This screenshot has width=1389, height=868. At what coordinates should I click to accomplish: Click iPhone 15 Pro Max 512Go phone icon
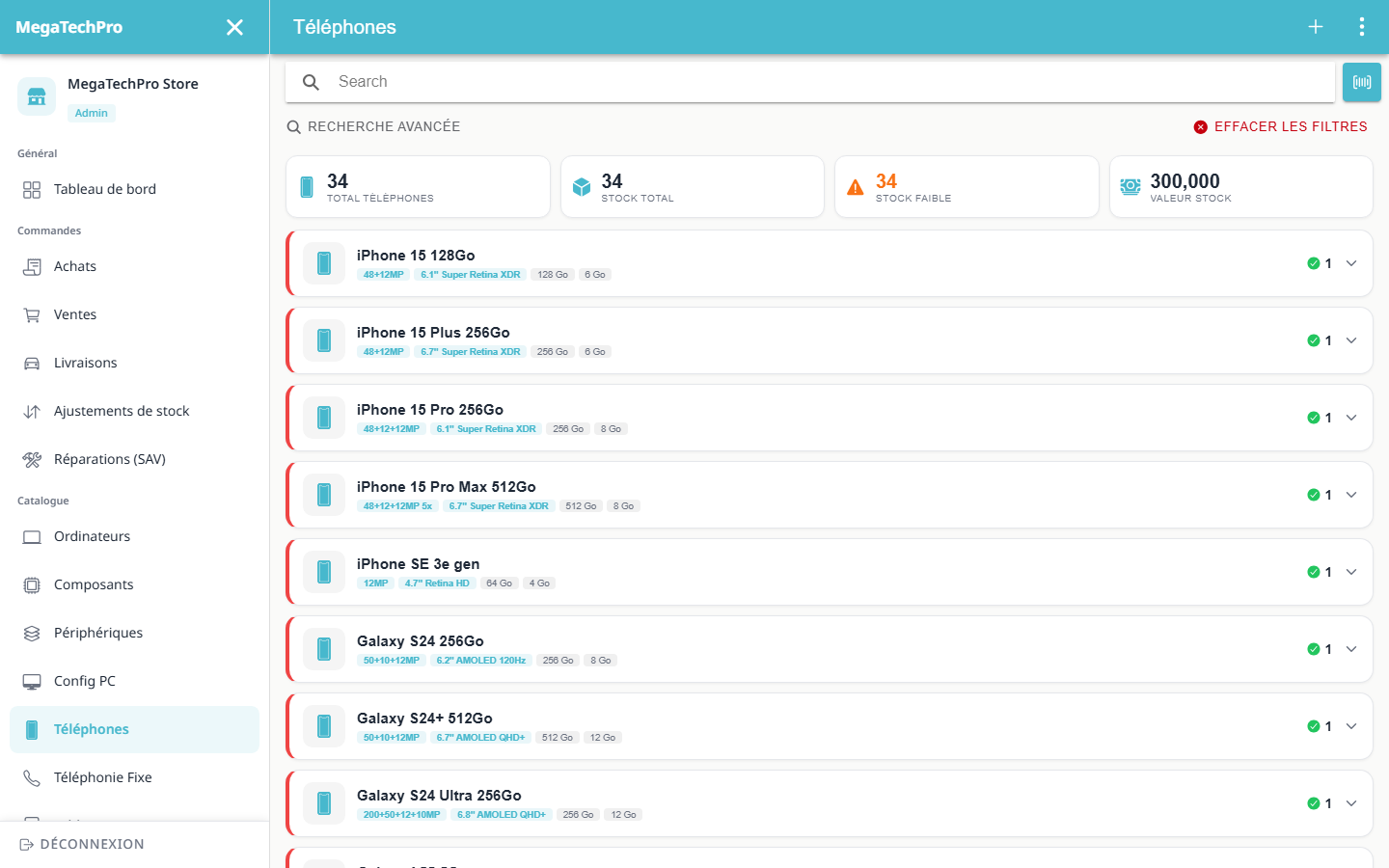pos(324,495)
